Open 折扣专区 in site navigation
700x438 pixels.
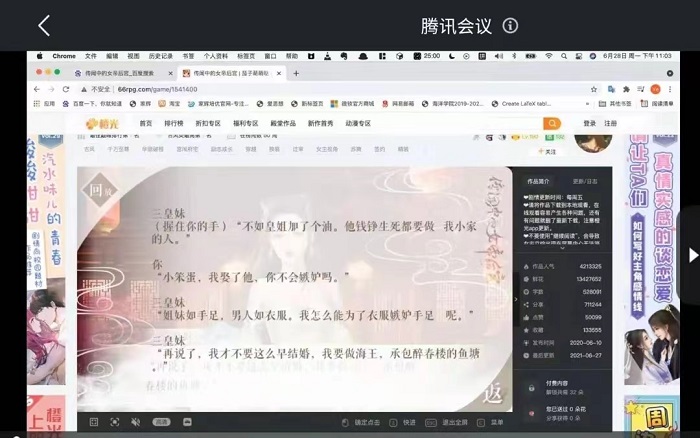[208, 124]
